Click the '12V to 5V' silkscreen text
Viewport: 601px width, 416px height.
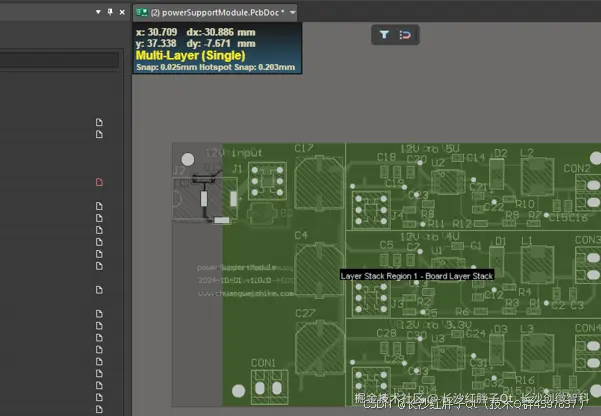tap(430, 149)
